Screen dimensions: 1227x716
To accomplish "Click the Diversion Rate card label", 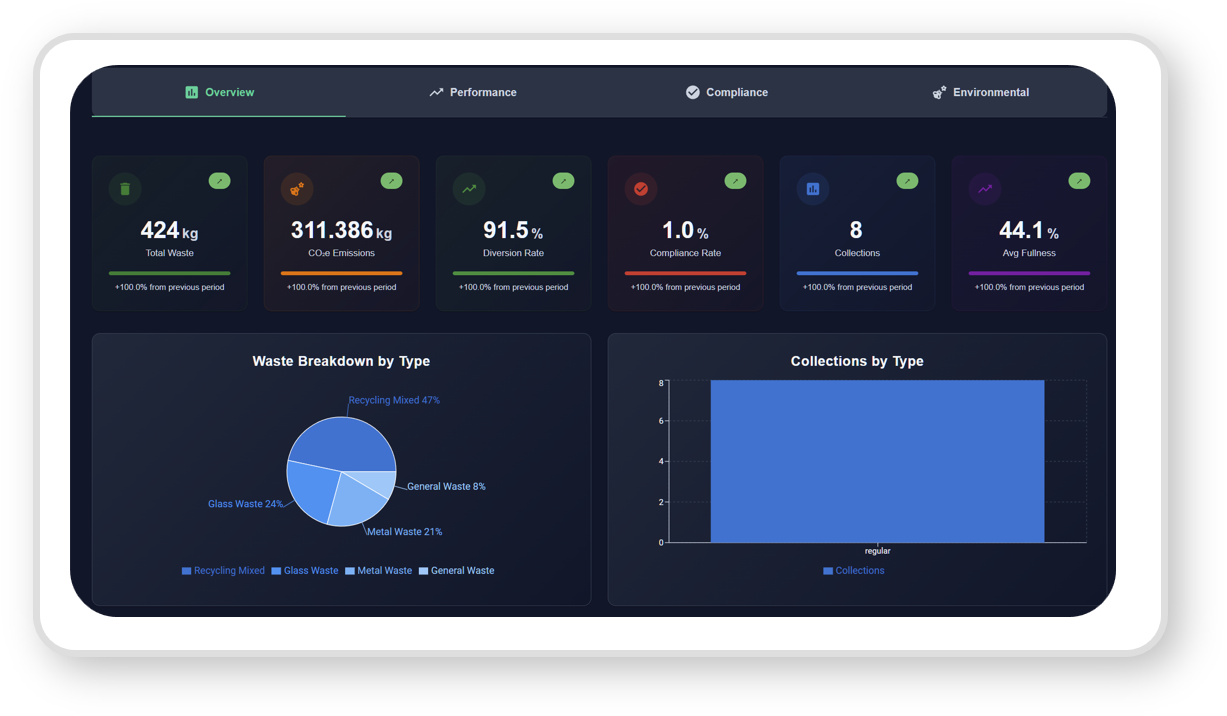I will (x=513, y=253).
